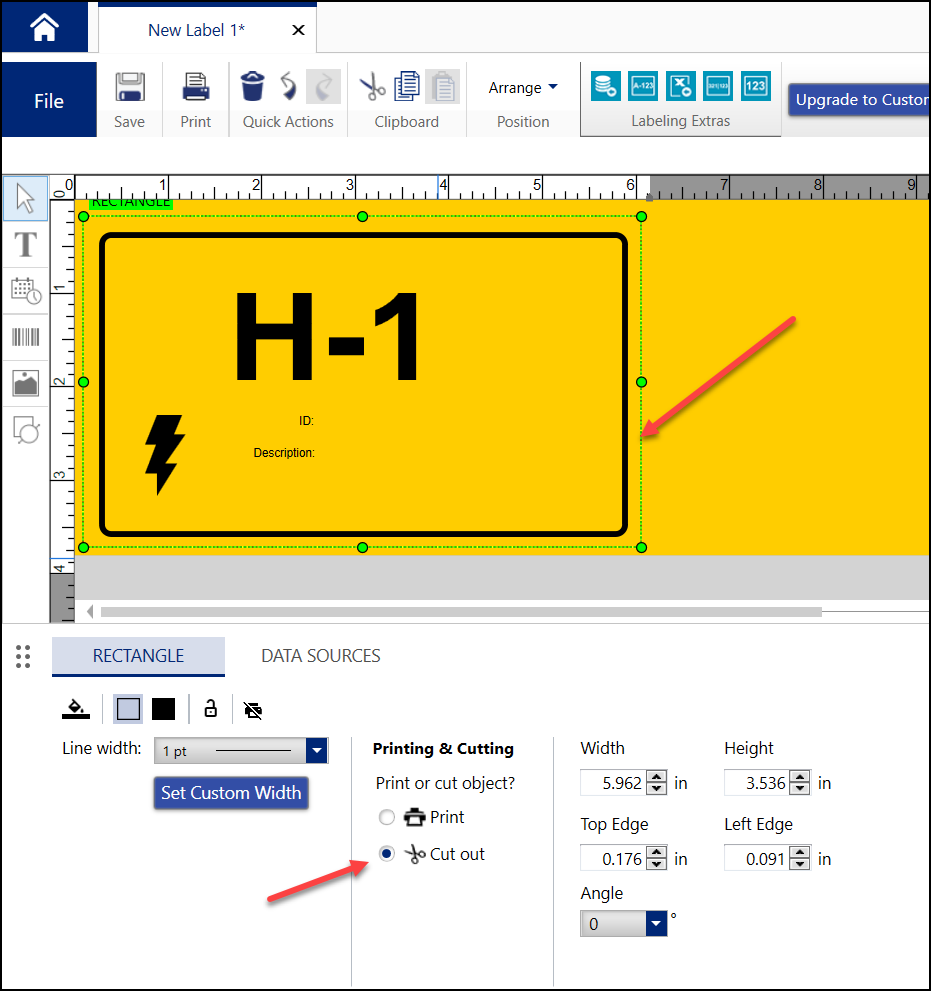Select the Image insertion tool
This screenshot has height=991, width=931.
click(x=25, y=383)
